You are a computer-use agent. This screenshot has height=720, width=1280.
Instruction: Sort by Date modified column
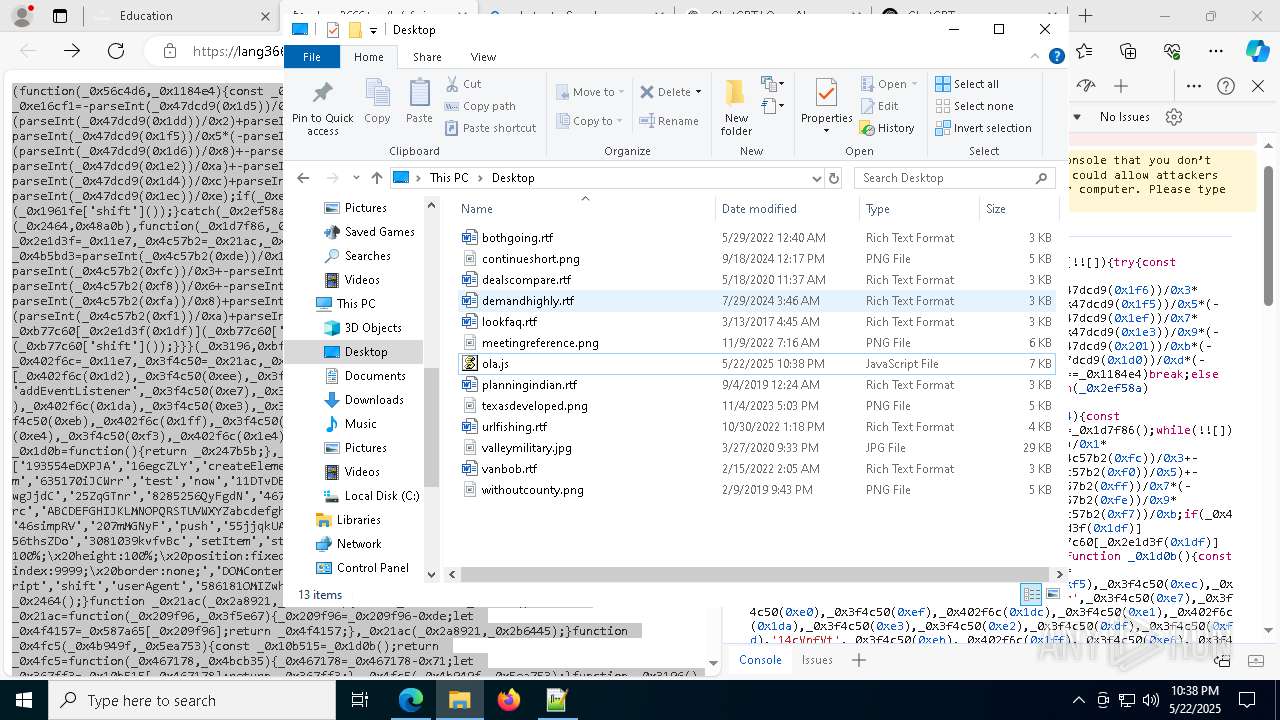[x=787, y=209]
